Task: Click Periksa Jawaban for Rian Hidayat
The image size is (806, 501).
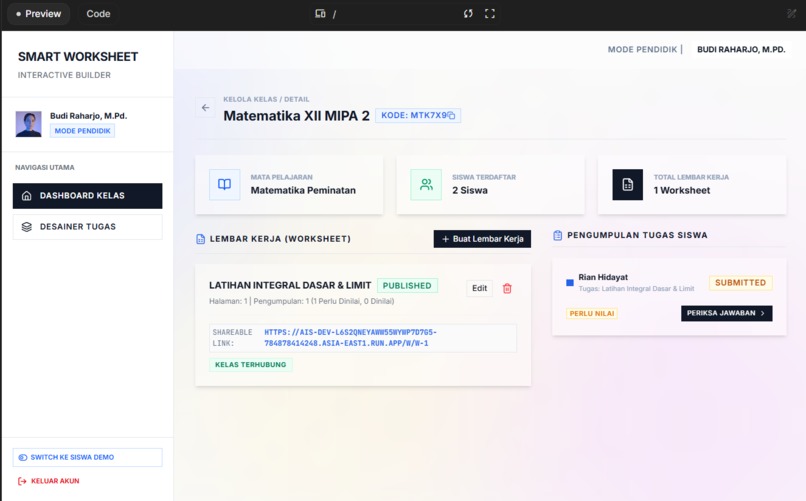Action: click(726, 313)
